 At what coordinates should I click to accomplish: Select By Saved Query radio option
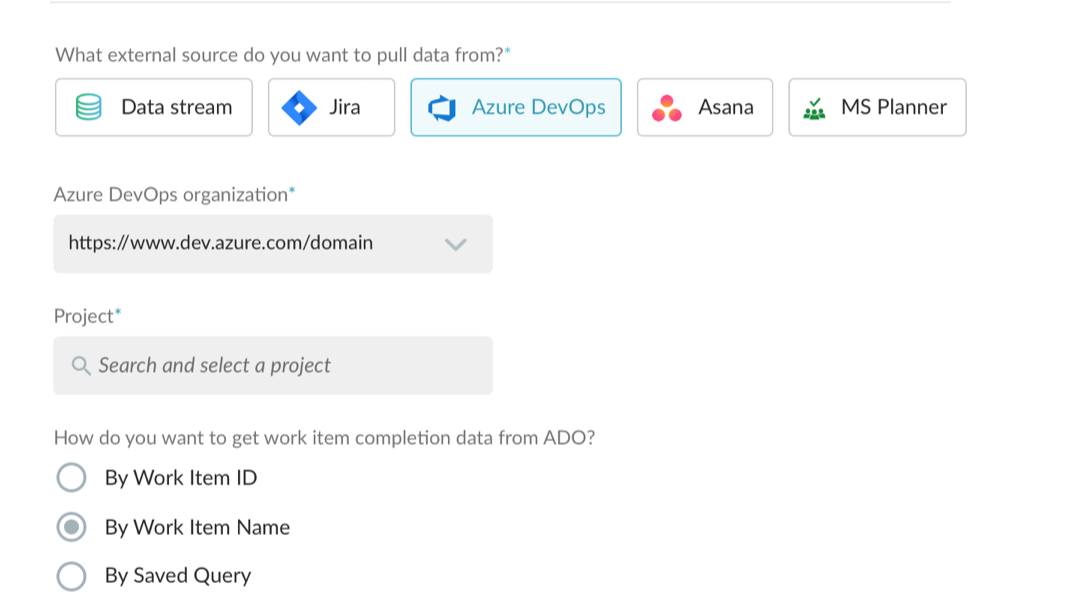point(72,576)
